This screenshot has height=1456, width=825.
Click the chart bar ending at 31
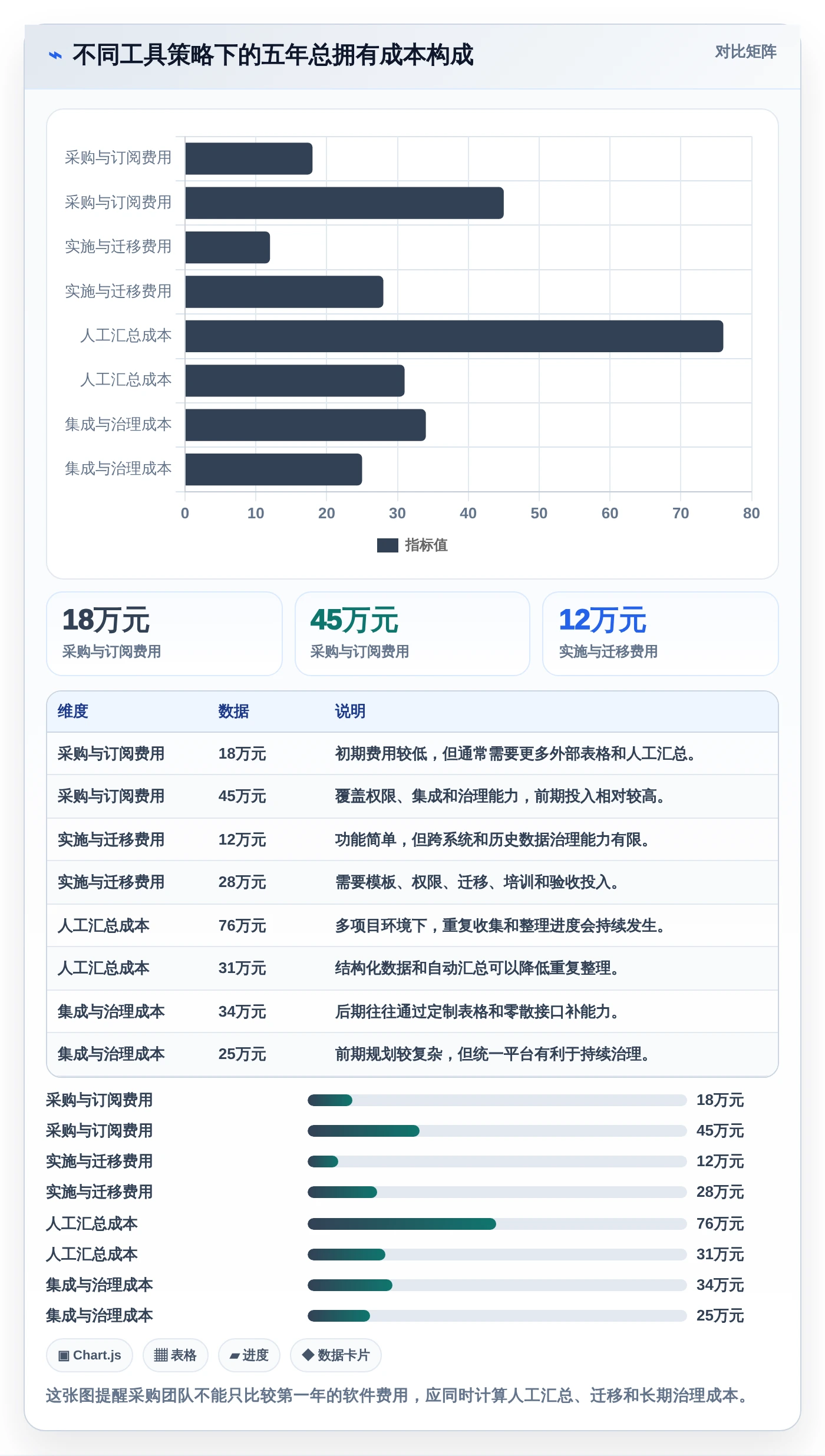(x=295, y=380)
